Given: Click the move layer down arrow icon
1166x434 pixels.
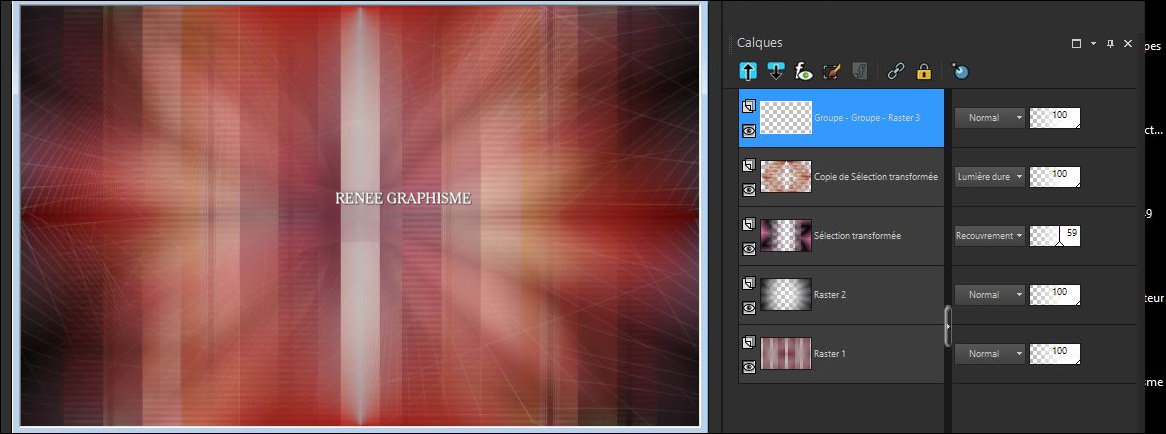Looking at the screenshot, I should point(776,71).
